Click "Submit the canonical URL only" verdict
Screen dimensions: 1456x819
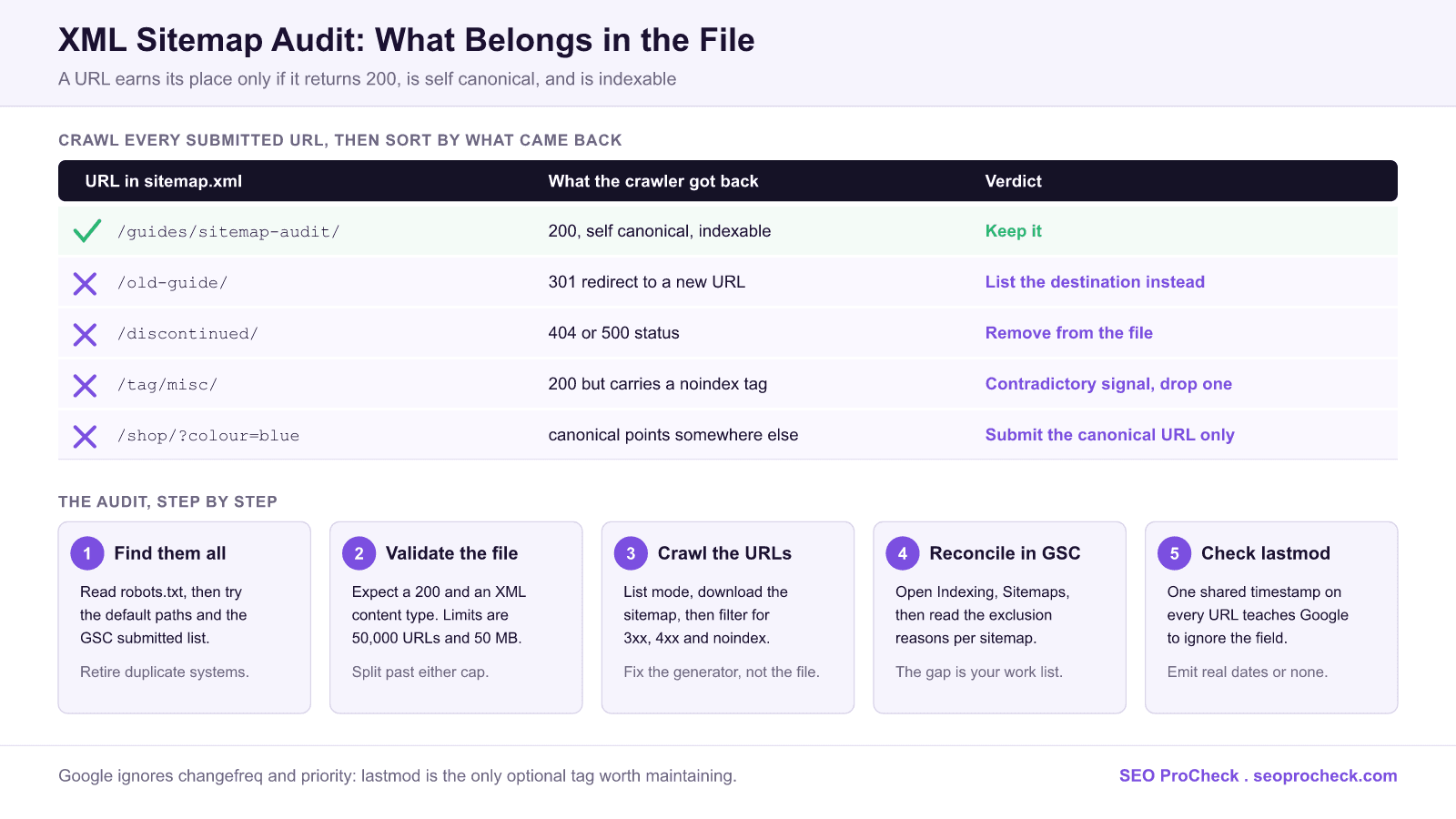(x=1109, y=435)
